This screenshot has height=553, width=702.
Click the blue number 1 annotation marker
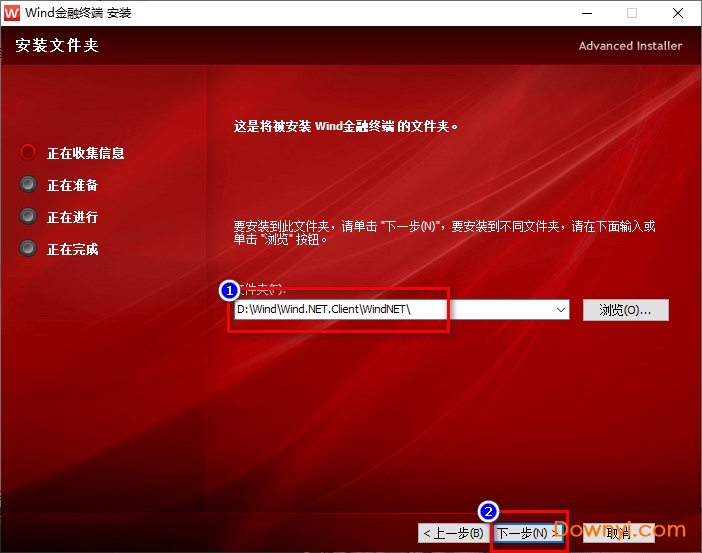tap(229, 290)
